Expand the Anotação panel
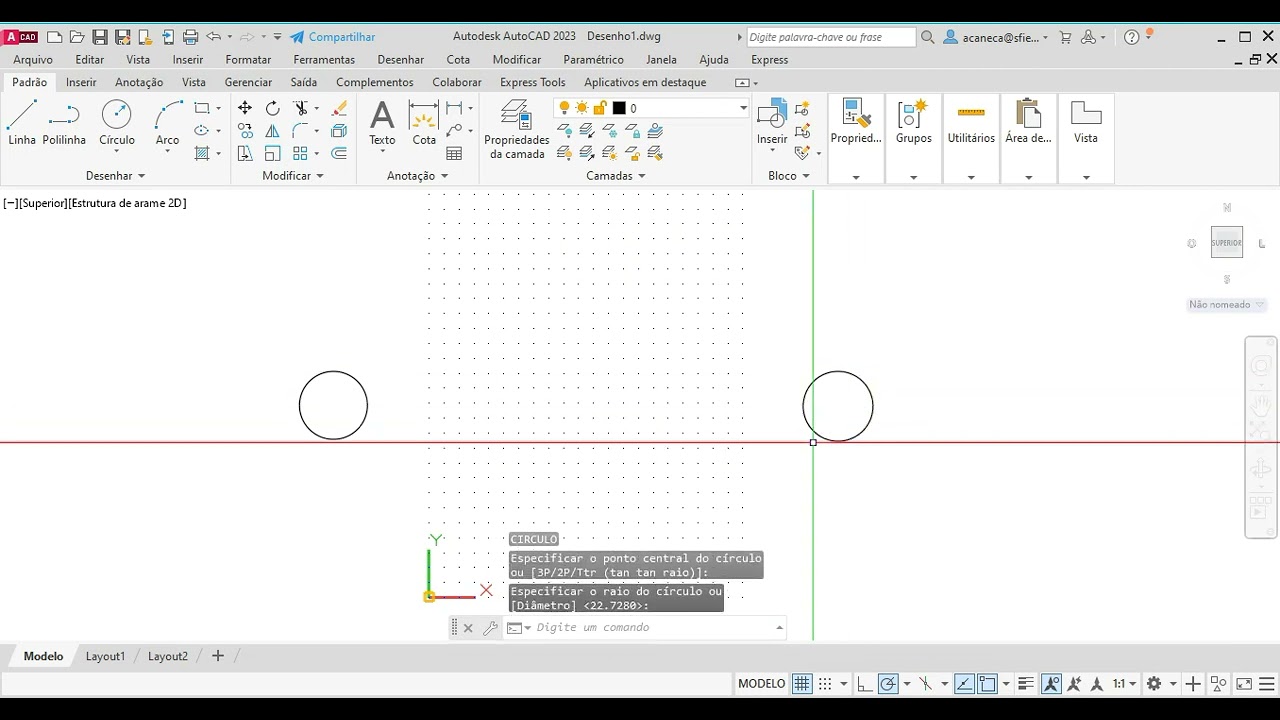Screen dimensions: 1280x720 418,175
